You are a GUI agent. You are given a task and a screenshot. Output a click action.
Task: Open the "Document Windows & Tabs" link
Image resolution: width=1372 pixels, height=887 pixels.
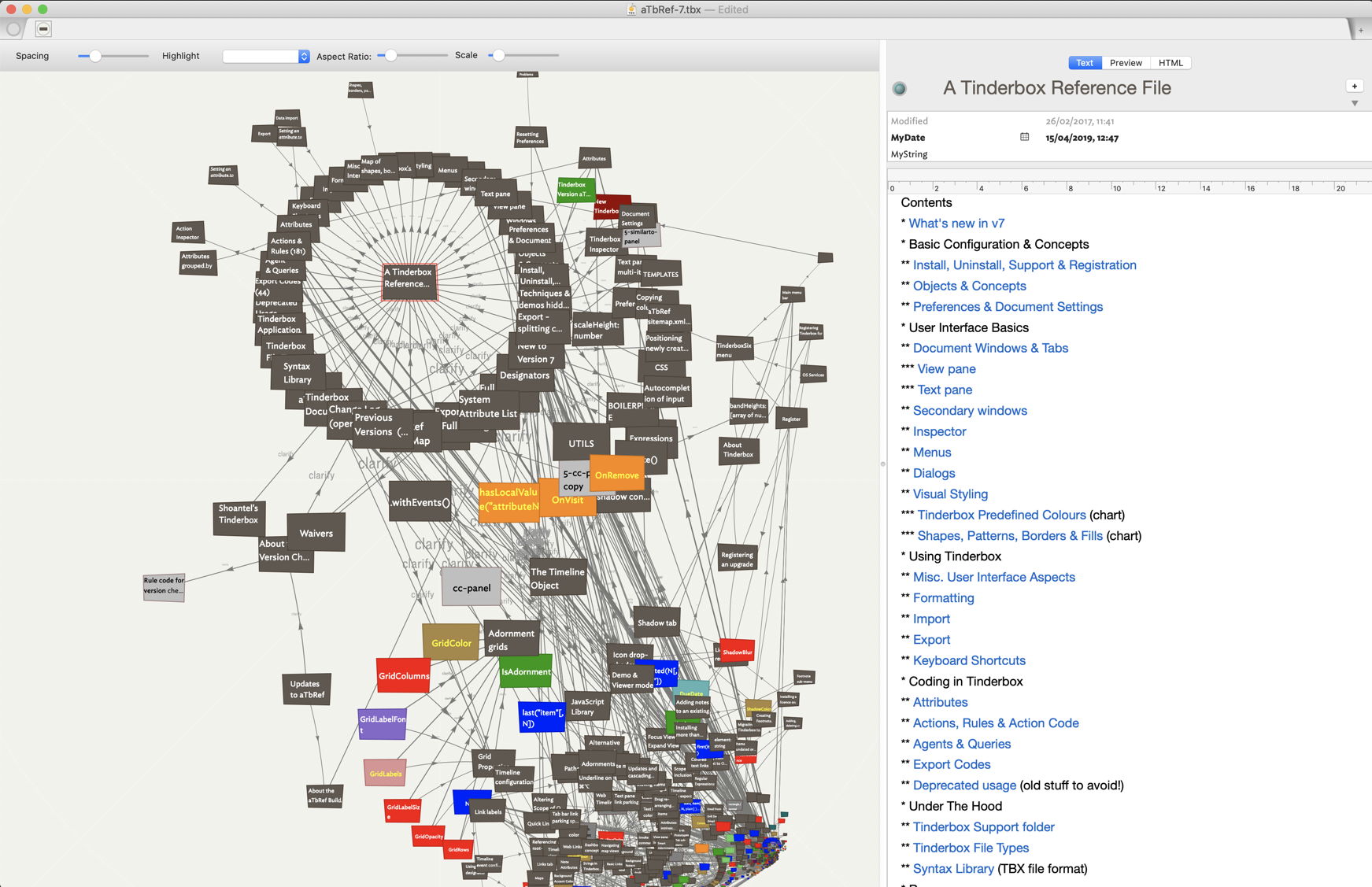(x=990, y=348)
